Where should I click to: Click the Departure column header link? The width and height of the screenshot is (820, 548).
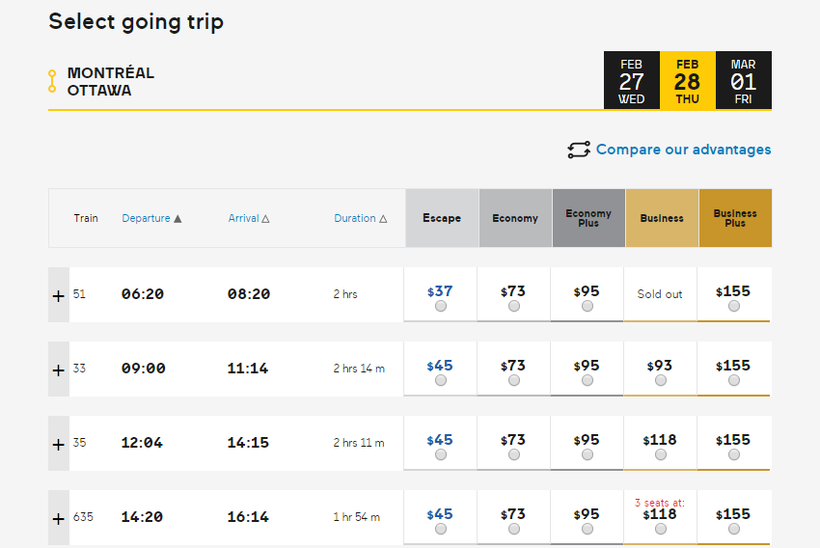[145, 219]
